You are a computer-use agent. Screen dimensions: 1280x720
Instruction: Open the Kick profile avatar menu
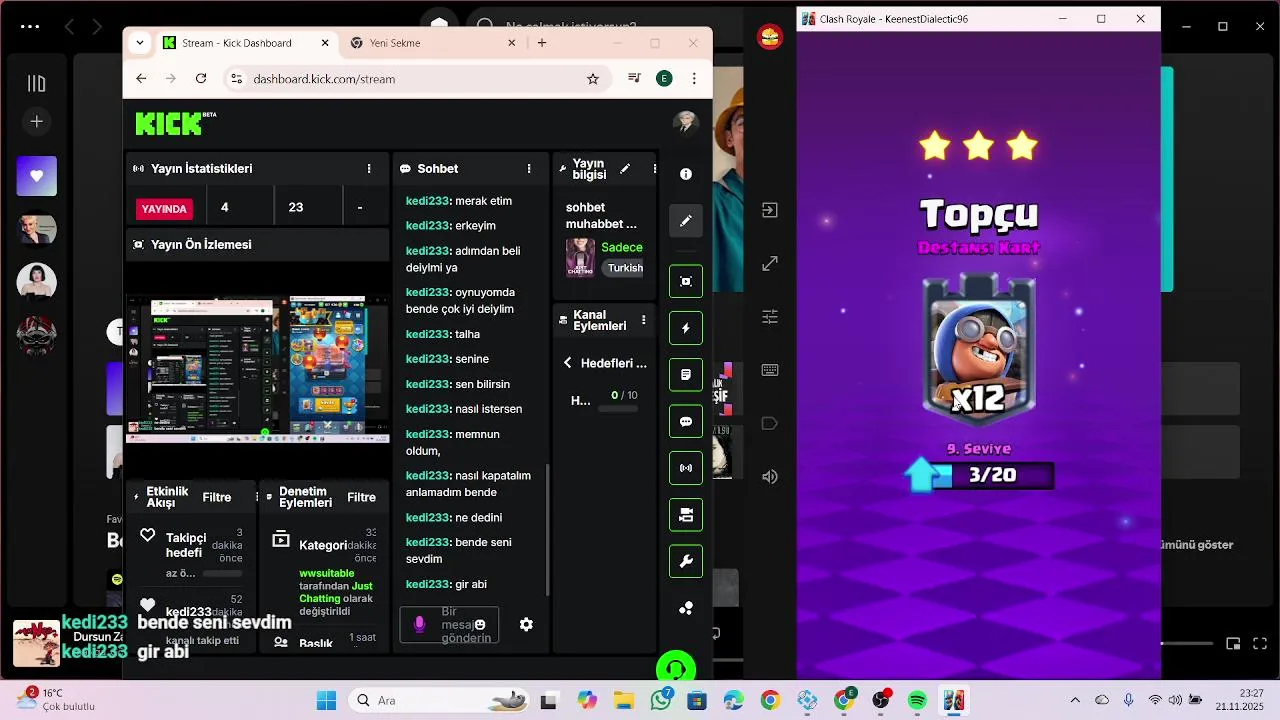point(685,122)
